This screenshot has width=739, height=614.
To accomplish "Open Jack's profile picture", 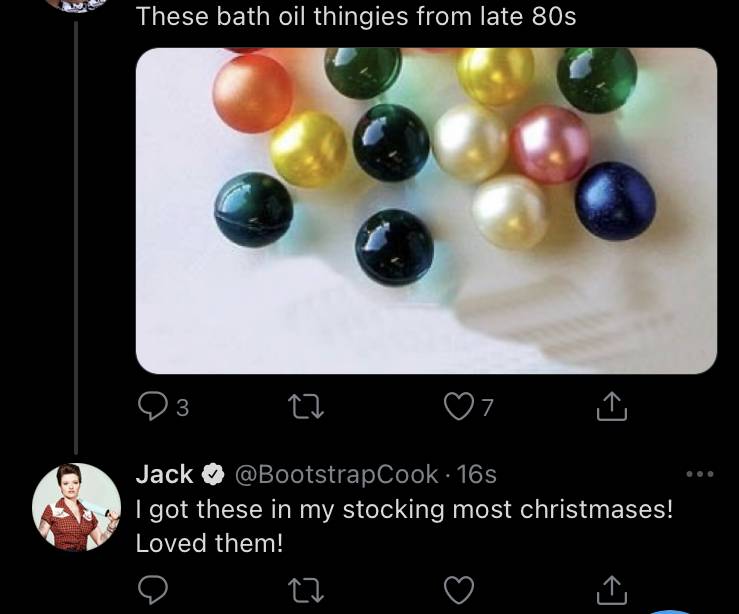I will coord(76,507).
